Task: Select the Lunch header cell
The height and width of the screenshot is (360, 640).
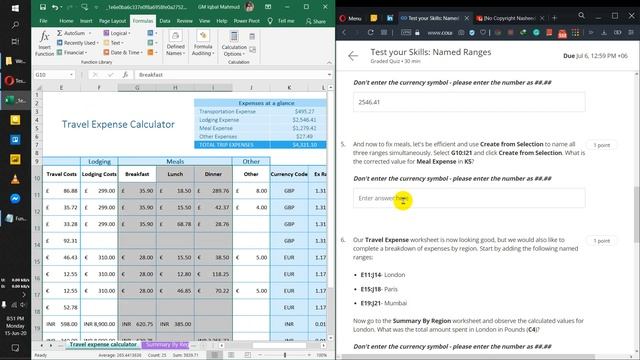Action: pyautogui.click(x=175, y=174)
